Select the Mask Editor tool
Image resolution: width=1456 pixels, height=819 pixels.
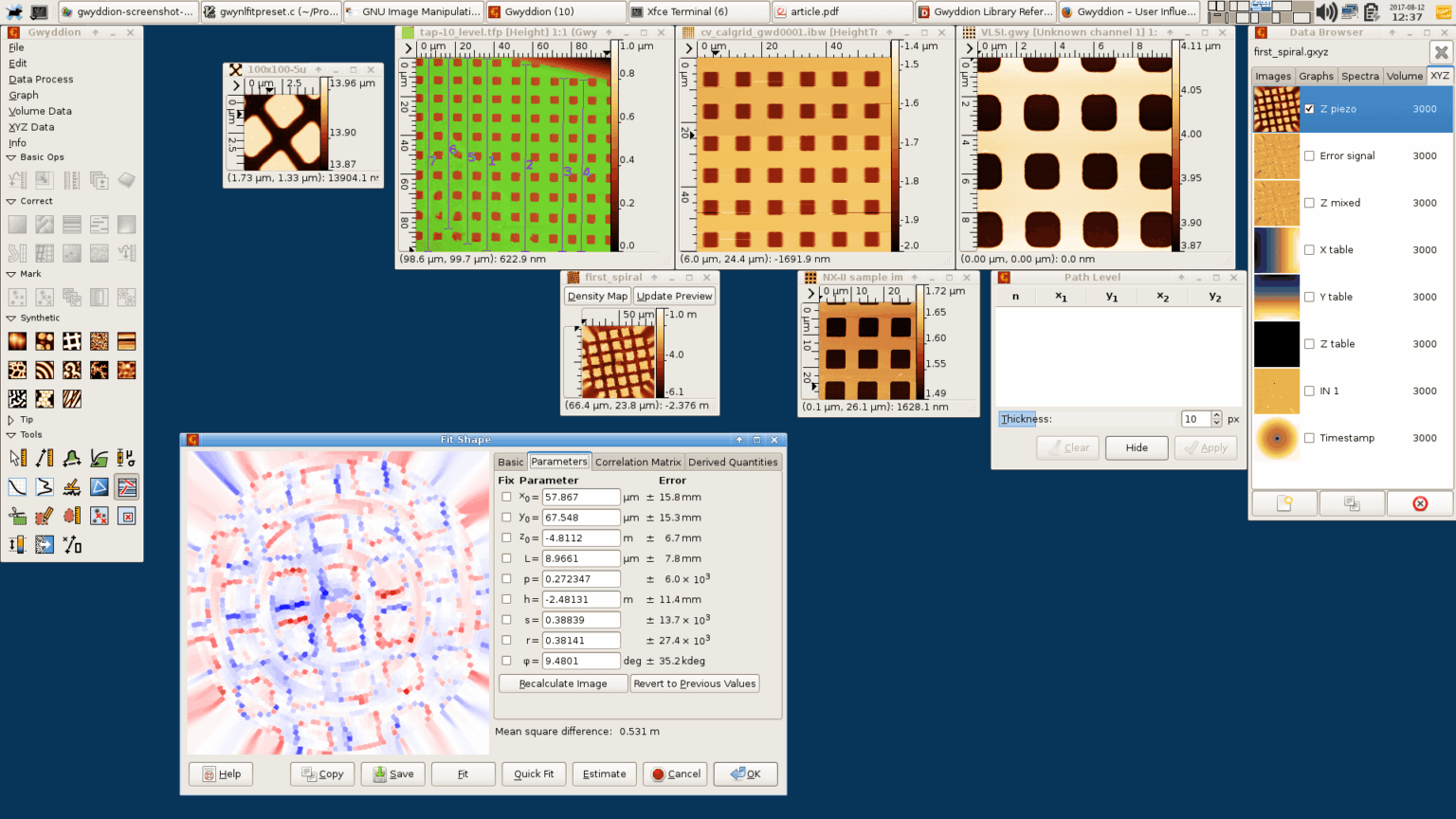point(45,516)
